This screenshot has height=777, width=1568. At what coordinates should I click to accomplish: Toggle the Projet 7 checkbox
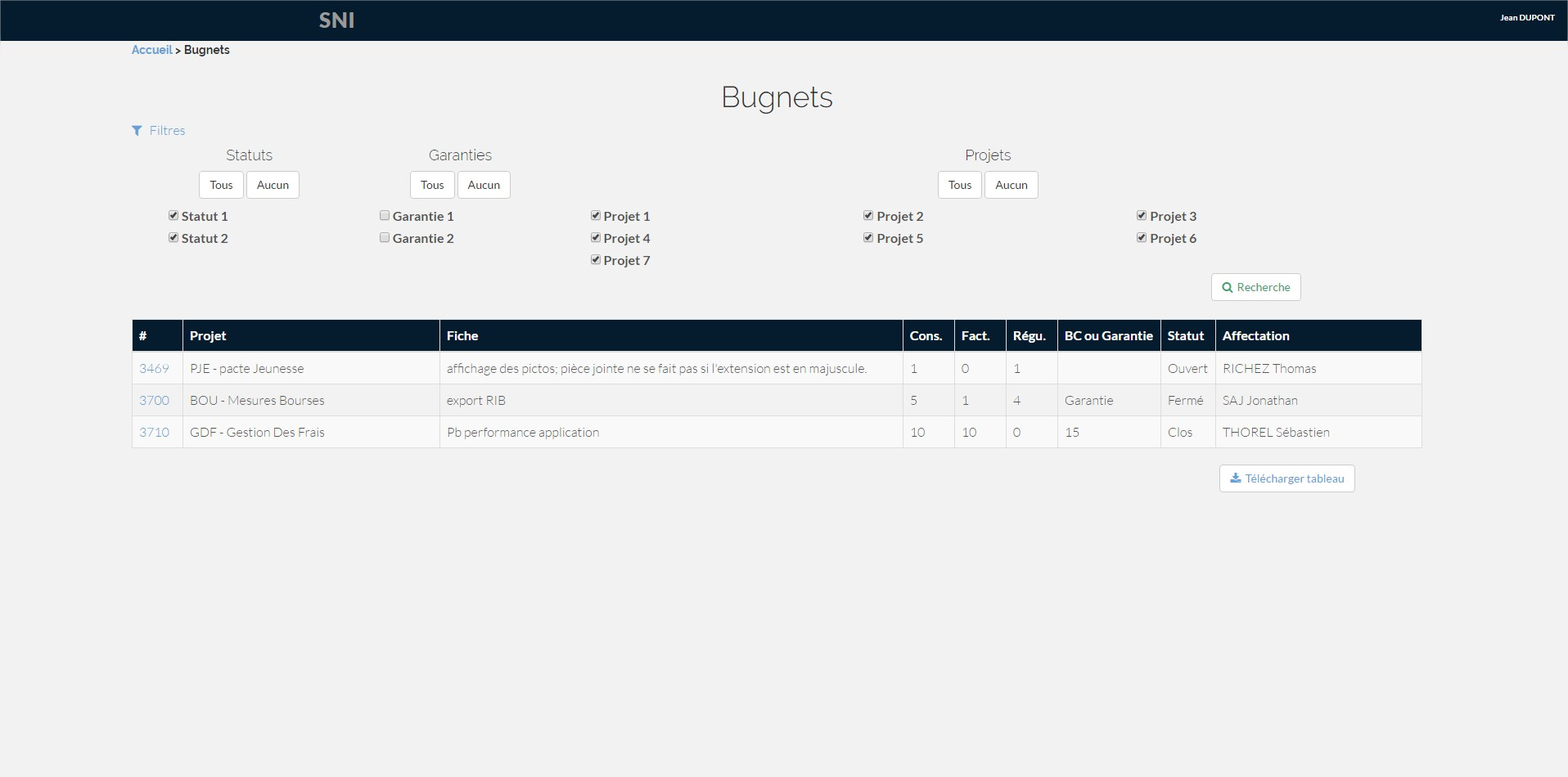coord(596,260)
